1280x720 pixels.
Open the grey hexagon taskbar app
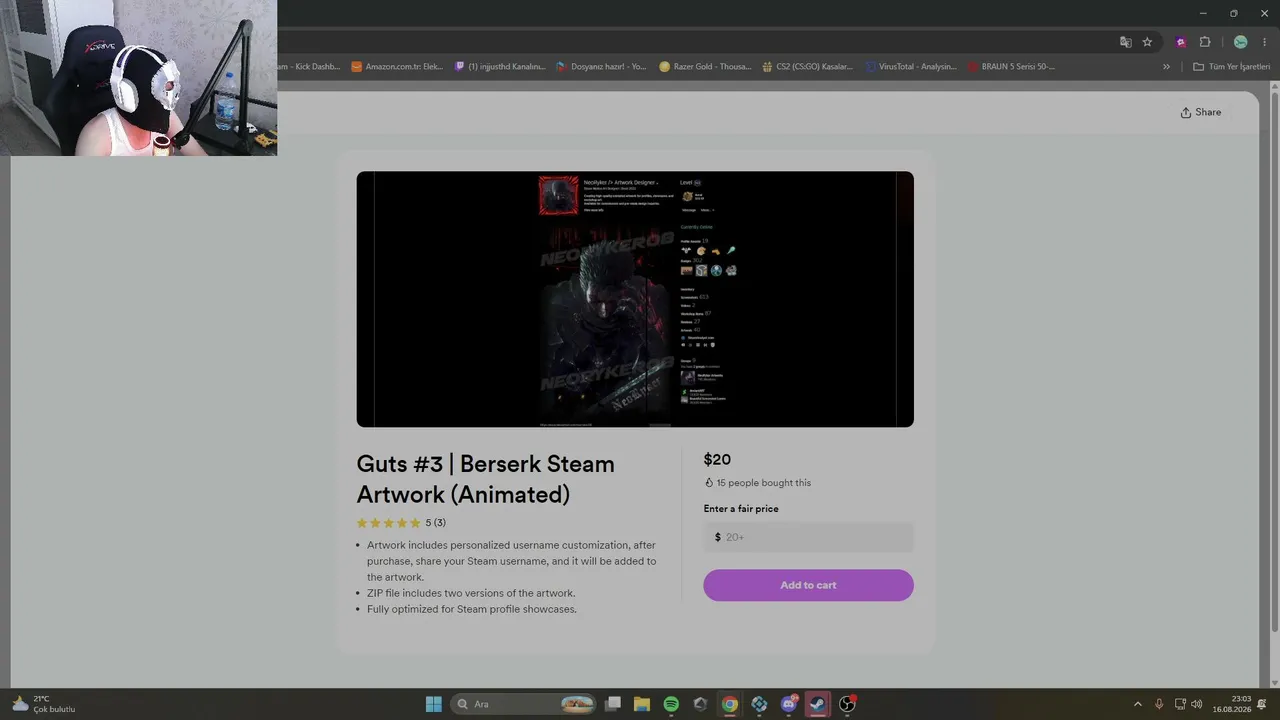pyautogui.click(x=700, y=704)
